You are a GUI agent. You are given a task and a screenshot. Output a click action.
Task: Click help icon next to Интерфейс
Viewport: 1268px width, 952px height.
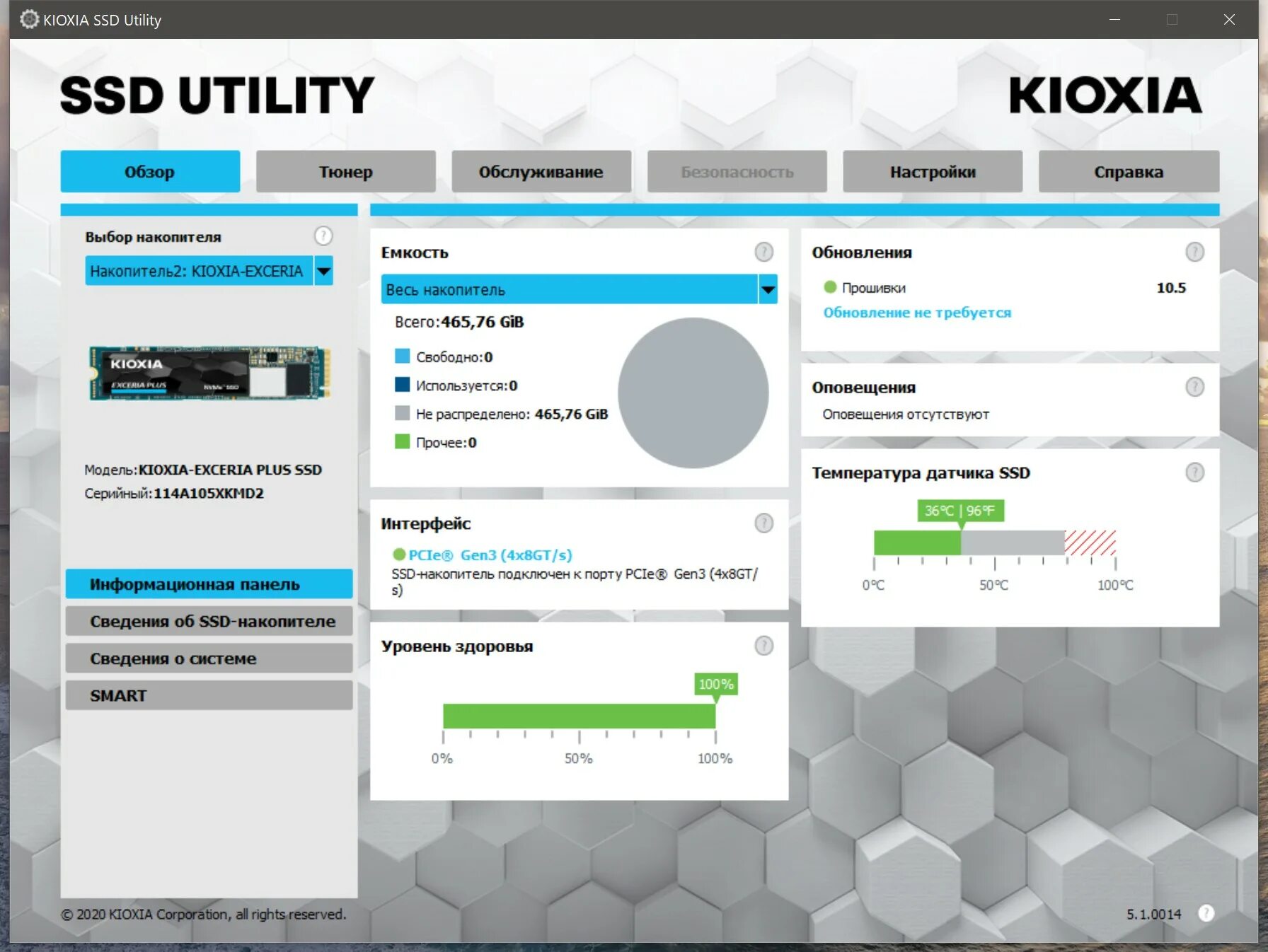point(763,523)
